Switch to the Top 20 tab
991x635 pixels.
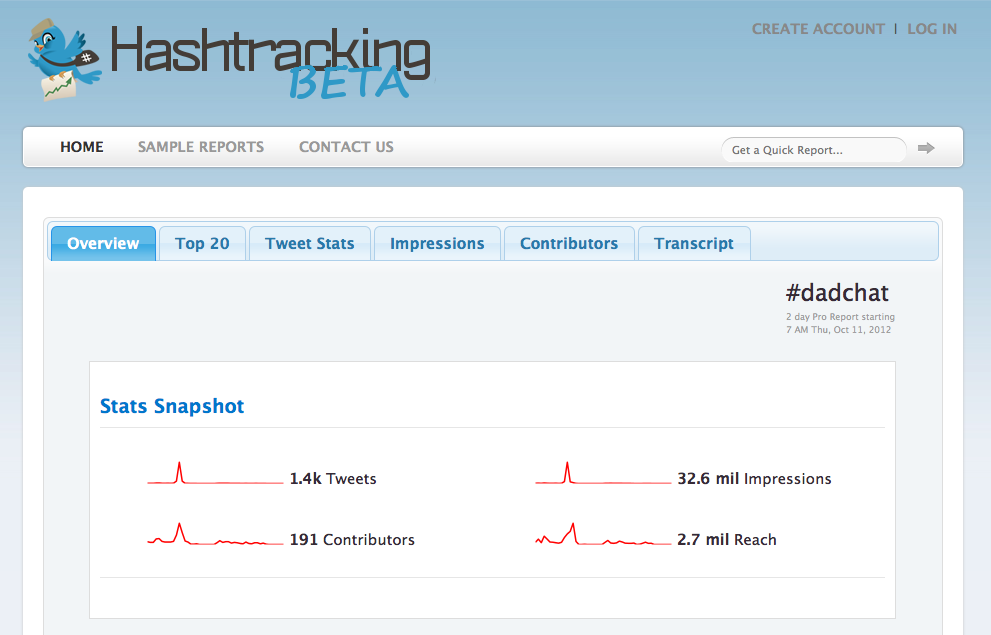click(x=202, y=243)
